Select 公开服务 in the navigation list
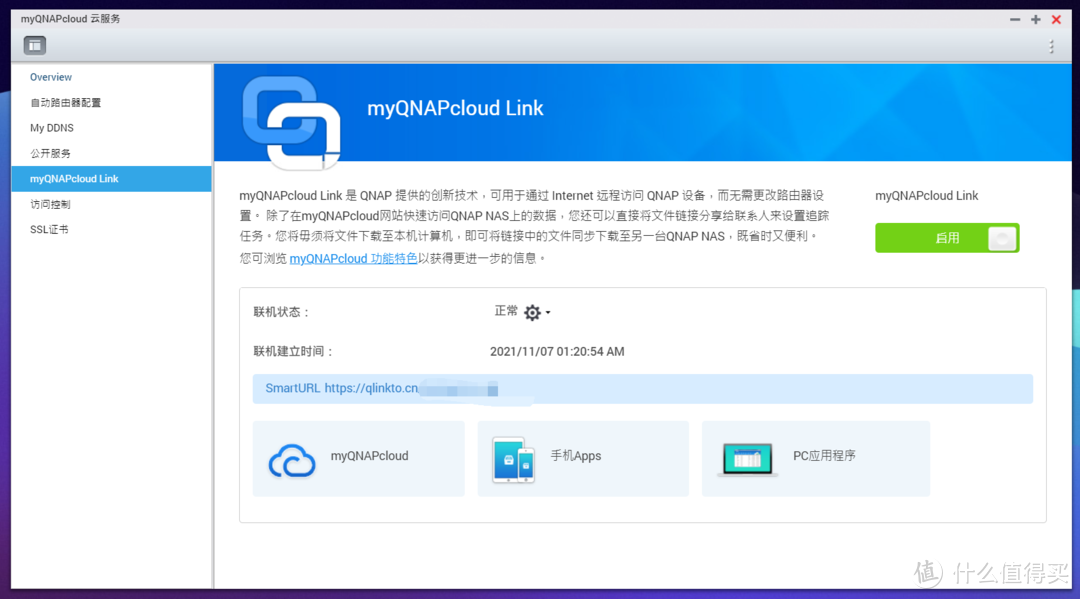The height and width of the screenshot is (599, 1080). coord(50,152)
